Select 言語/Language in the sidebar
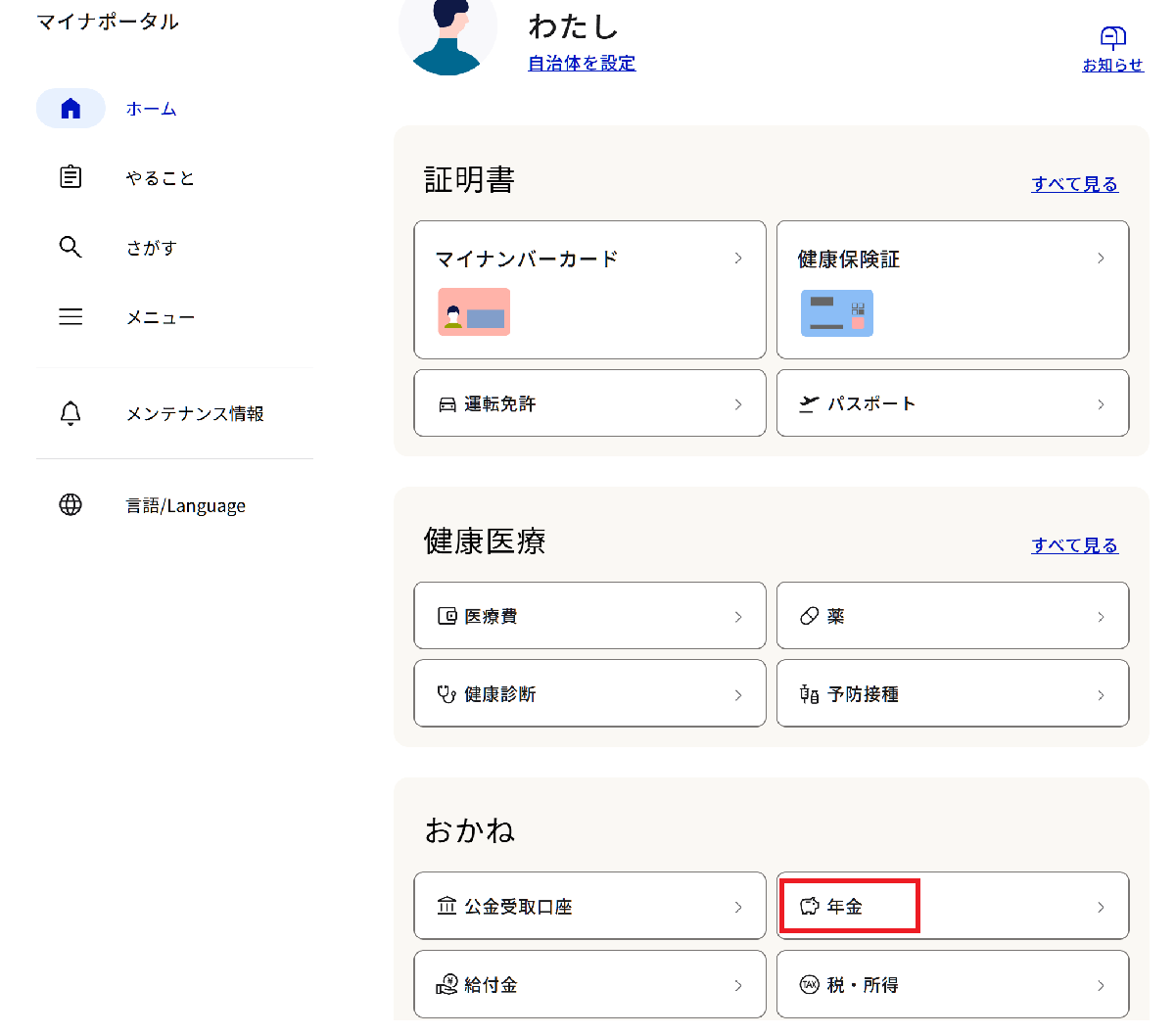Image resolution: width=1175 pixels, height=1036 pixels. click(x=185, y=506)
